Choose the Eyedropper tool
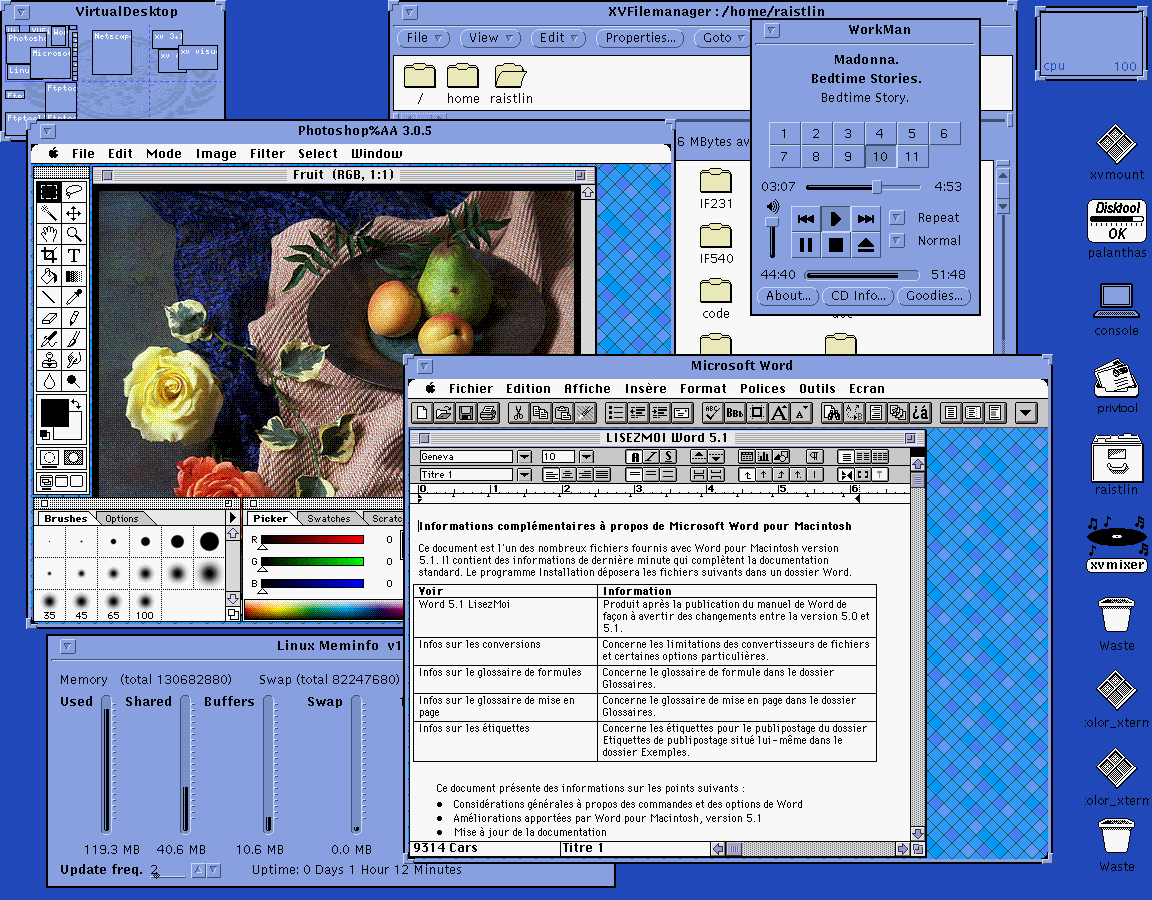Screen dimensions: 1152x900 click(x=74, y=297)
